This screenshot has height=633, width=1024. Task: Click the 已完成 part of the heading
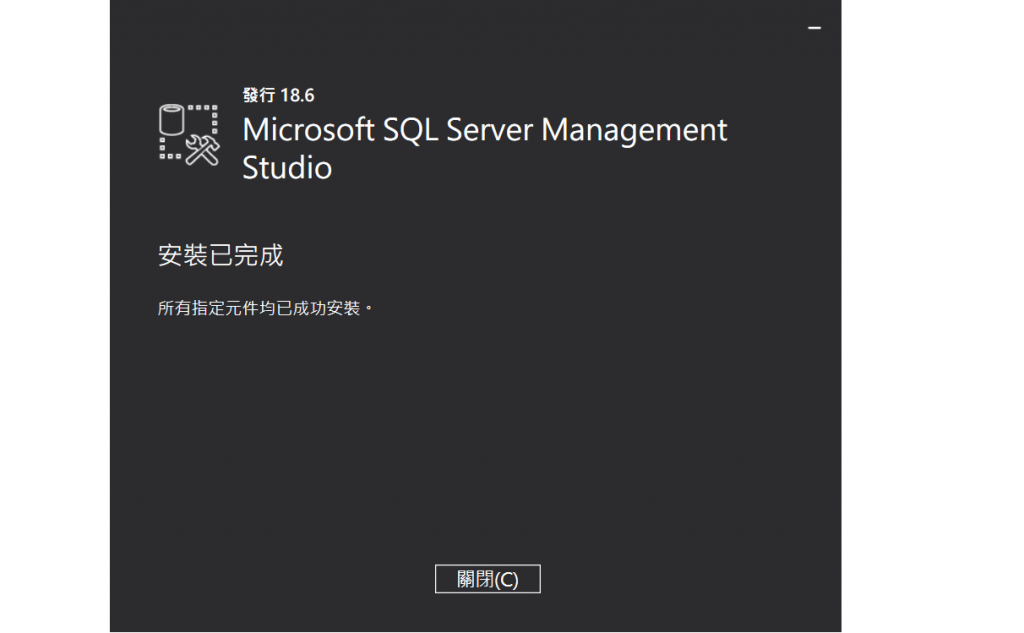click(x=245, y=256)
